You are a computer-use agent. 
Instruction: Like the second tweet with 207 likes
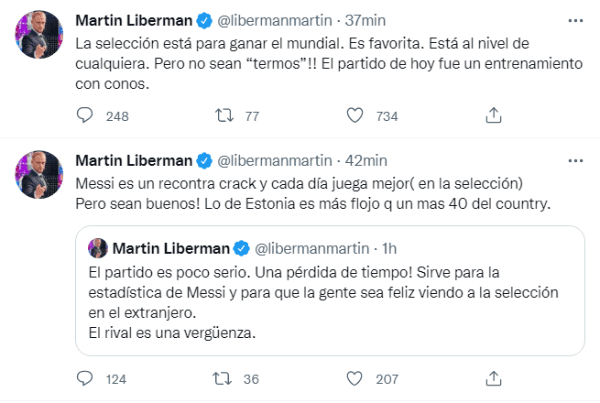[x=356, y=379]
